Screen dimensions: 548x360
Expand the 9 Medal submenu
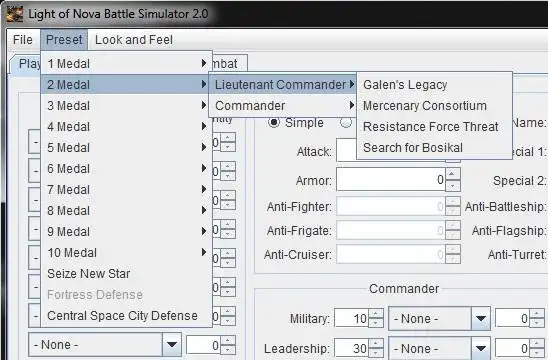tap(127, 231)
